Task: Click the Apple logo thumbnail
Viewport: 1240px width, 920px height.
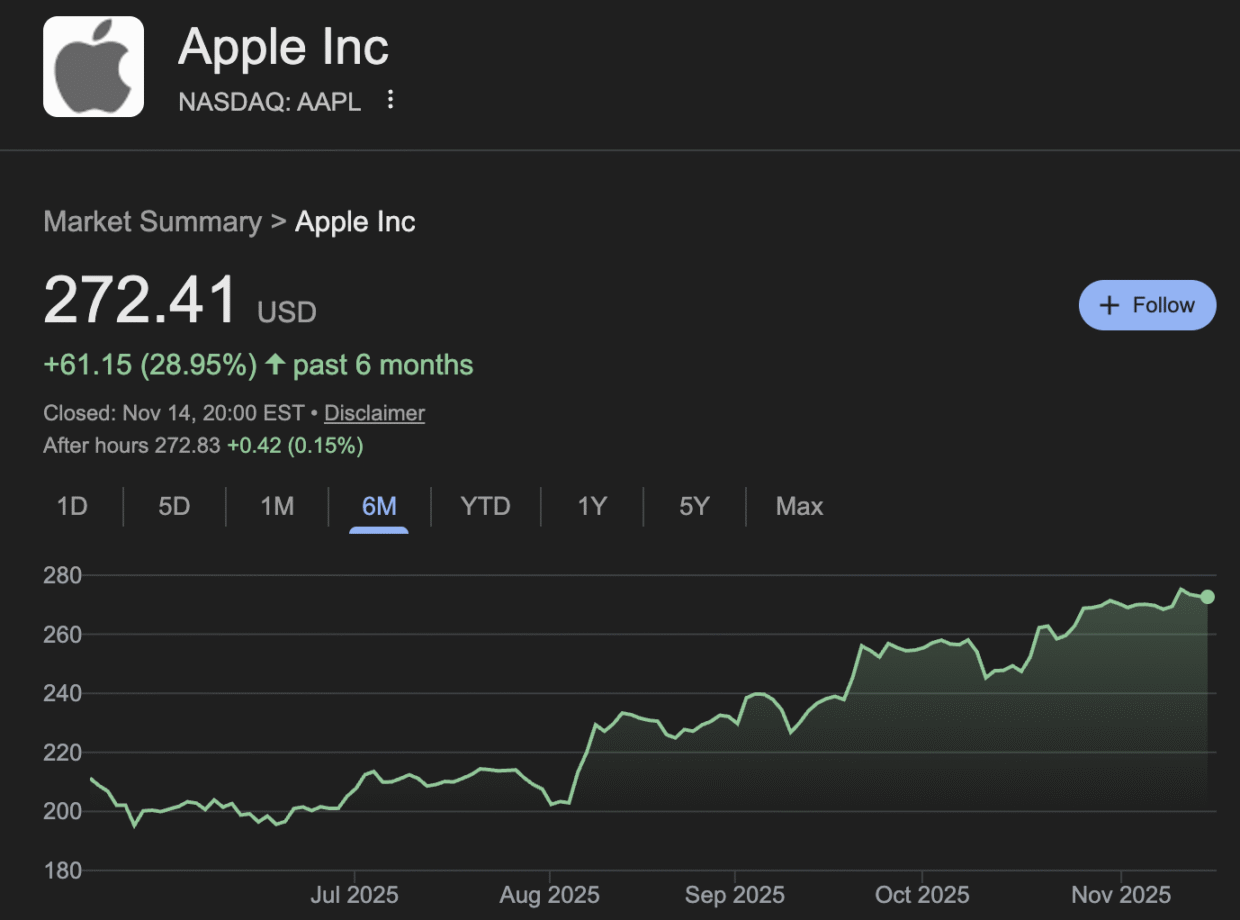Action: (93, 67)
